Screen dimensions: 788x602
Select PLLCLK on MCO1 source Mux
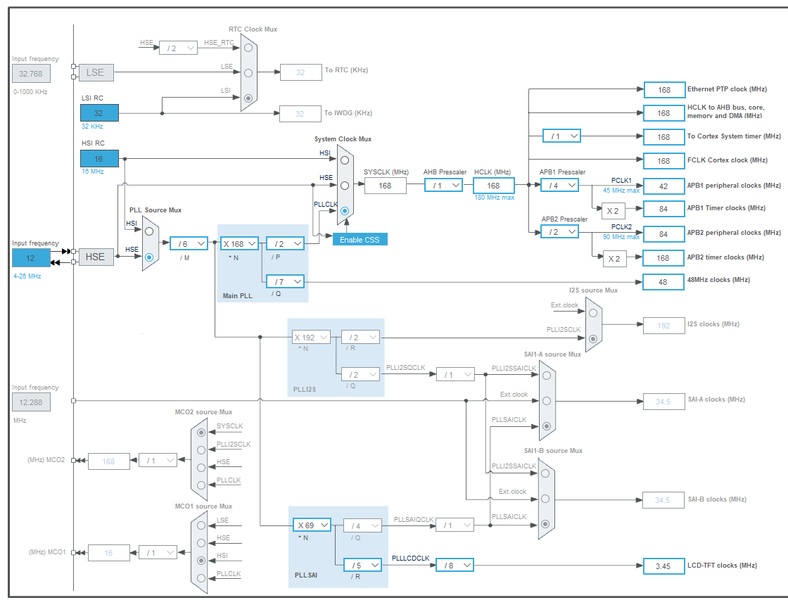(x=201, y=578)
